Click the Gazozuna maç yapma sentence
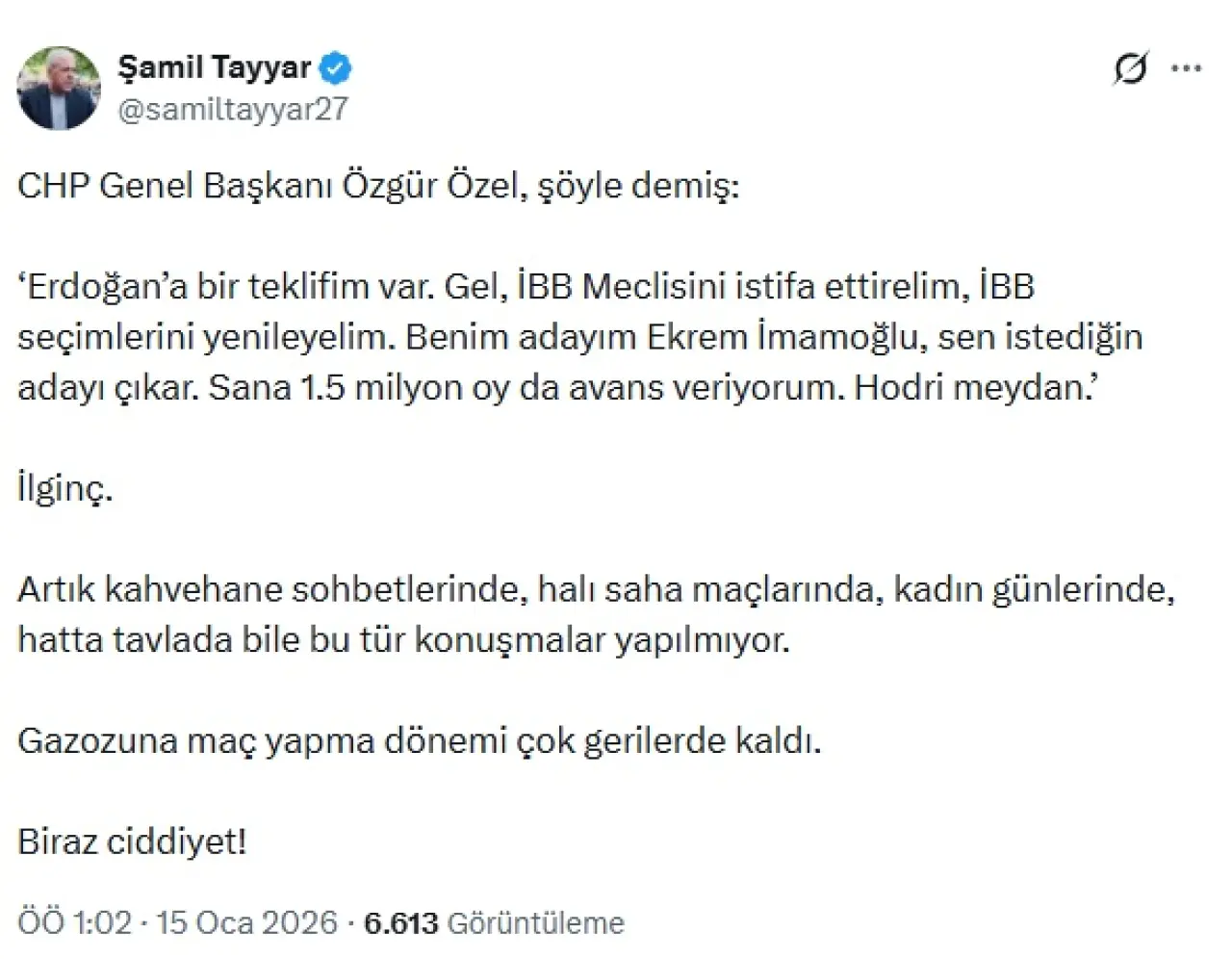The image size is (1232, 959). click(419, 740)
